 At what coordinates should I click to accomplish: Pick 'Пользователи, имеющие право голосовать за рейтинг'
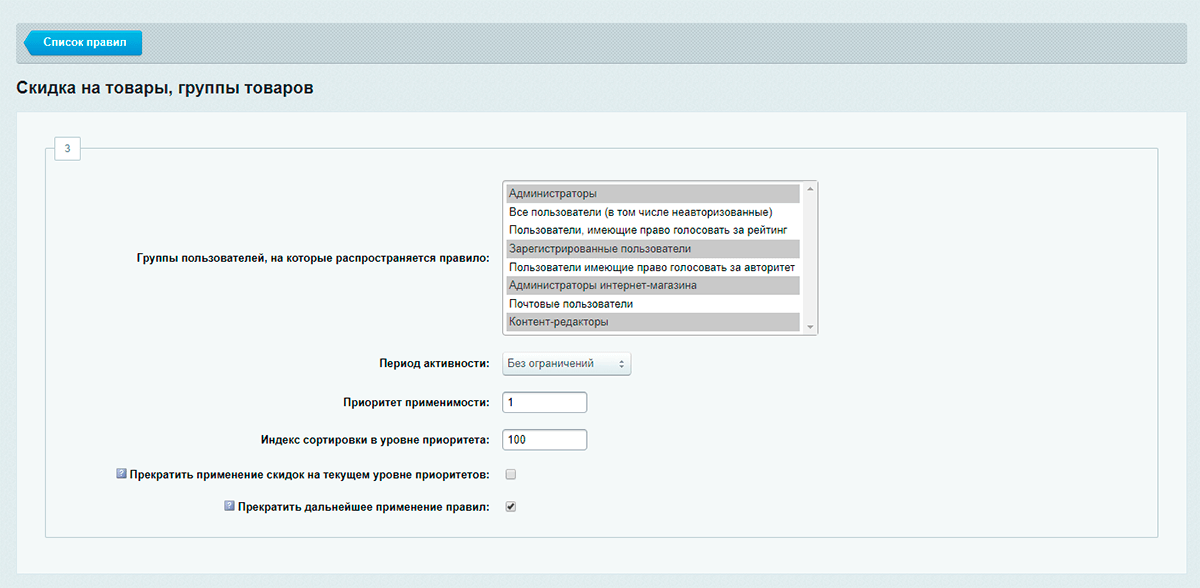pos(652,230)
